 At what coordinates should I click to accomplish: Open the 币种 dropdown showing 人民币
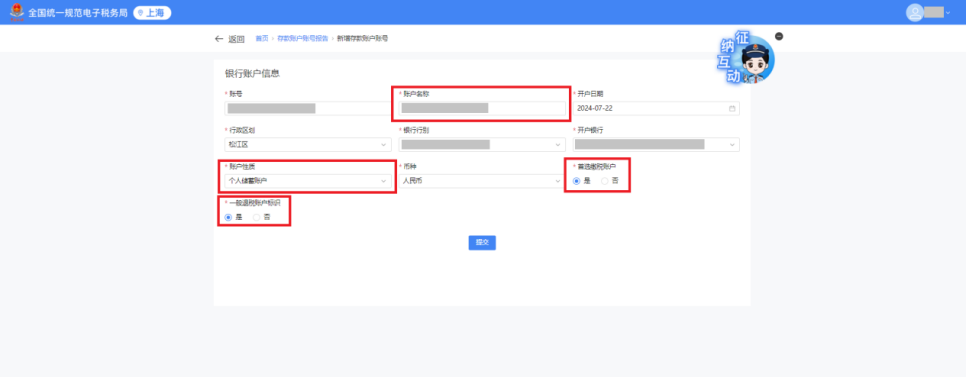point(482,181)
